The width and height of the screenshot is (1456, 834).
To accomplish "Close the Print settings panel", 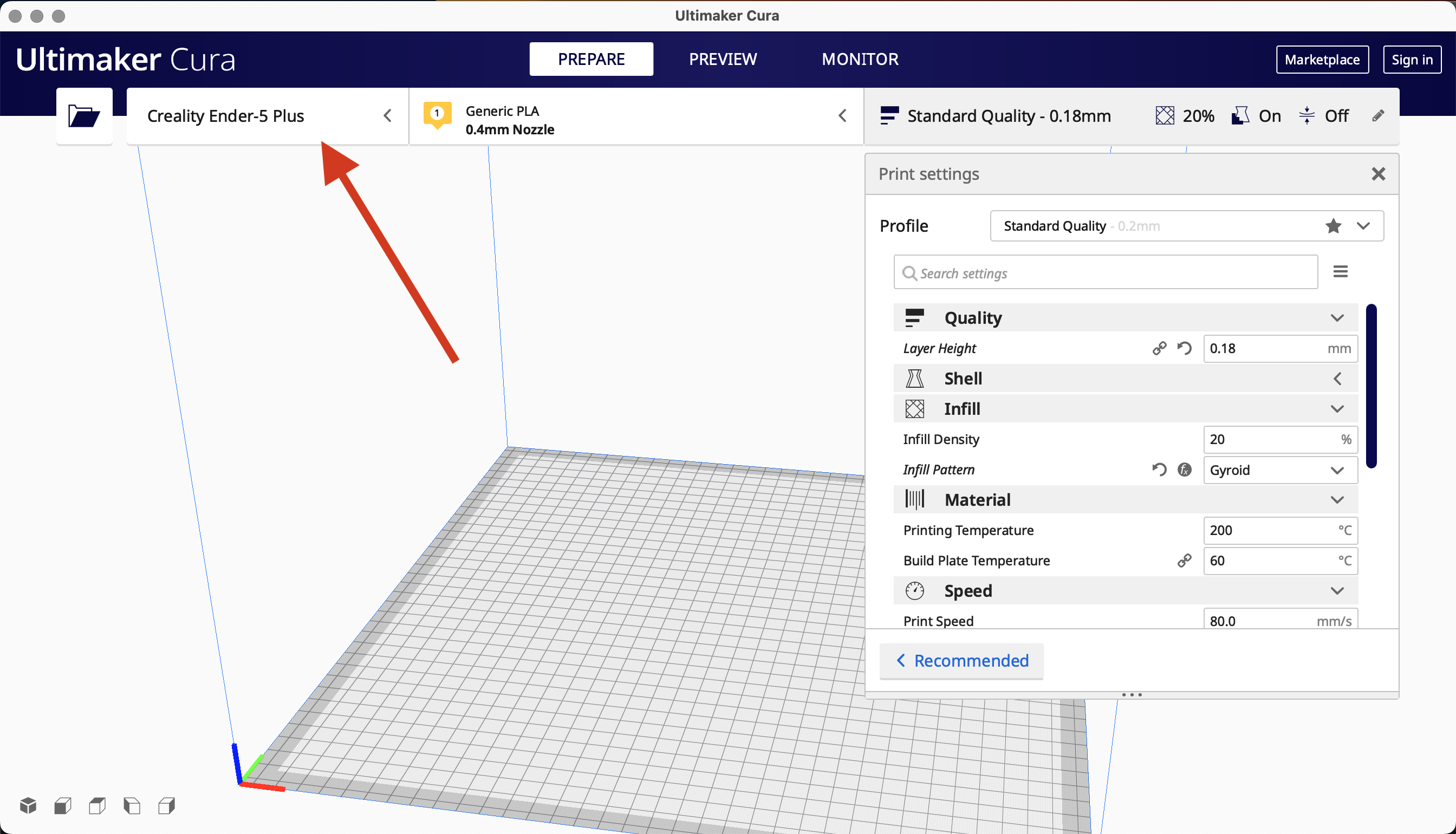I will (1378, 173).
